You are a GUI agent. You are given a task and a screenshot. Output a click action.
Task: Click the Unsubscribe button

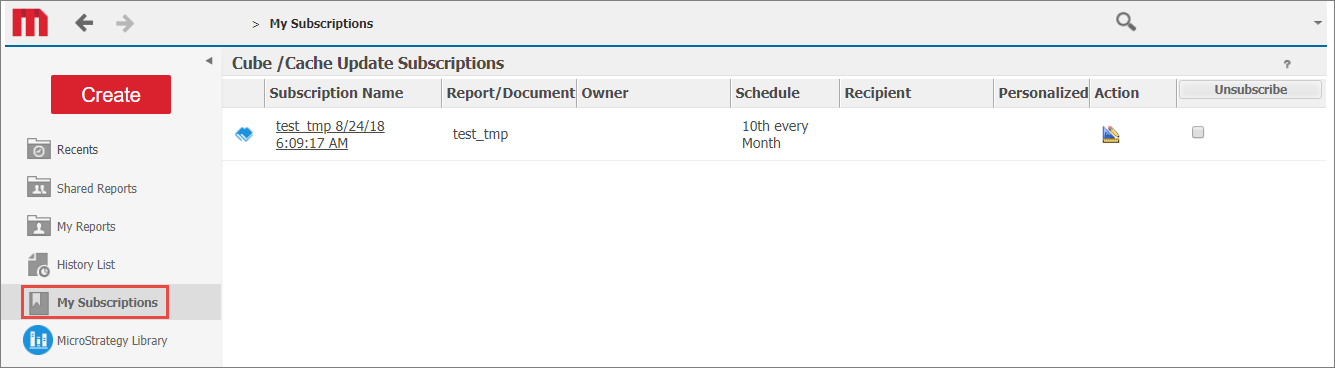[1250, 90]
